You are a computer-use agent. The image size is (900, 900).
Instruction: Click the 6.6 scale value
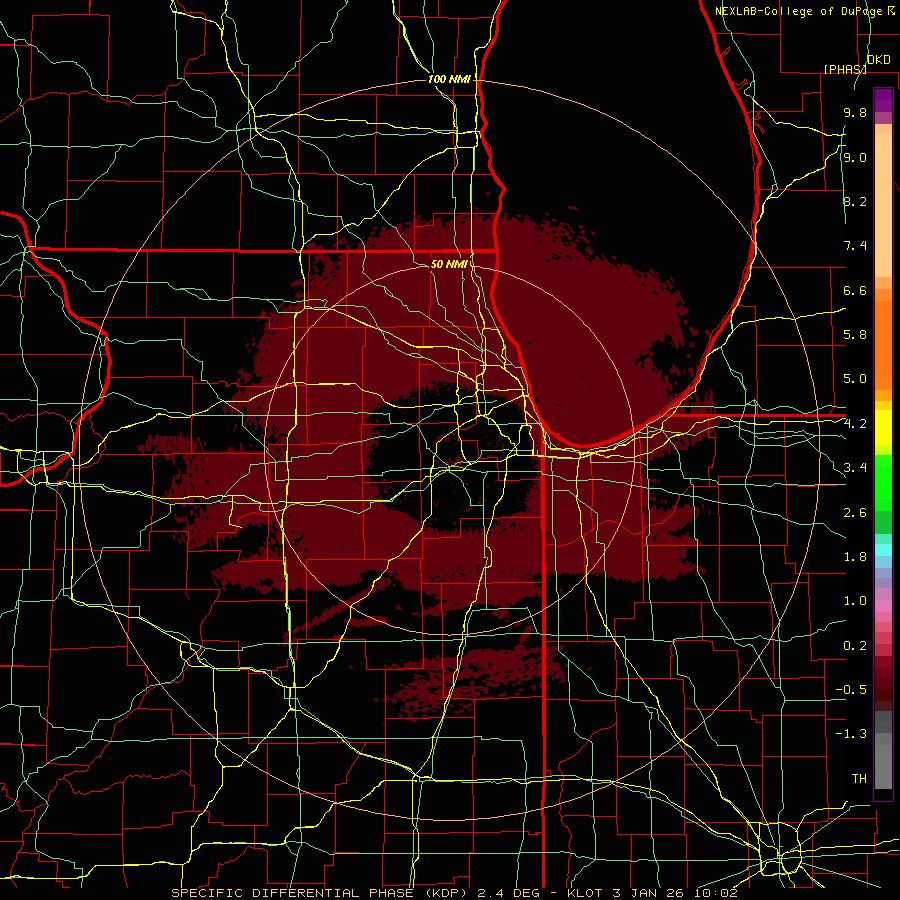(x=855, y=290)
